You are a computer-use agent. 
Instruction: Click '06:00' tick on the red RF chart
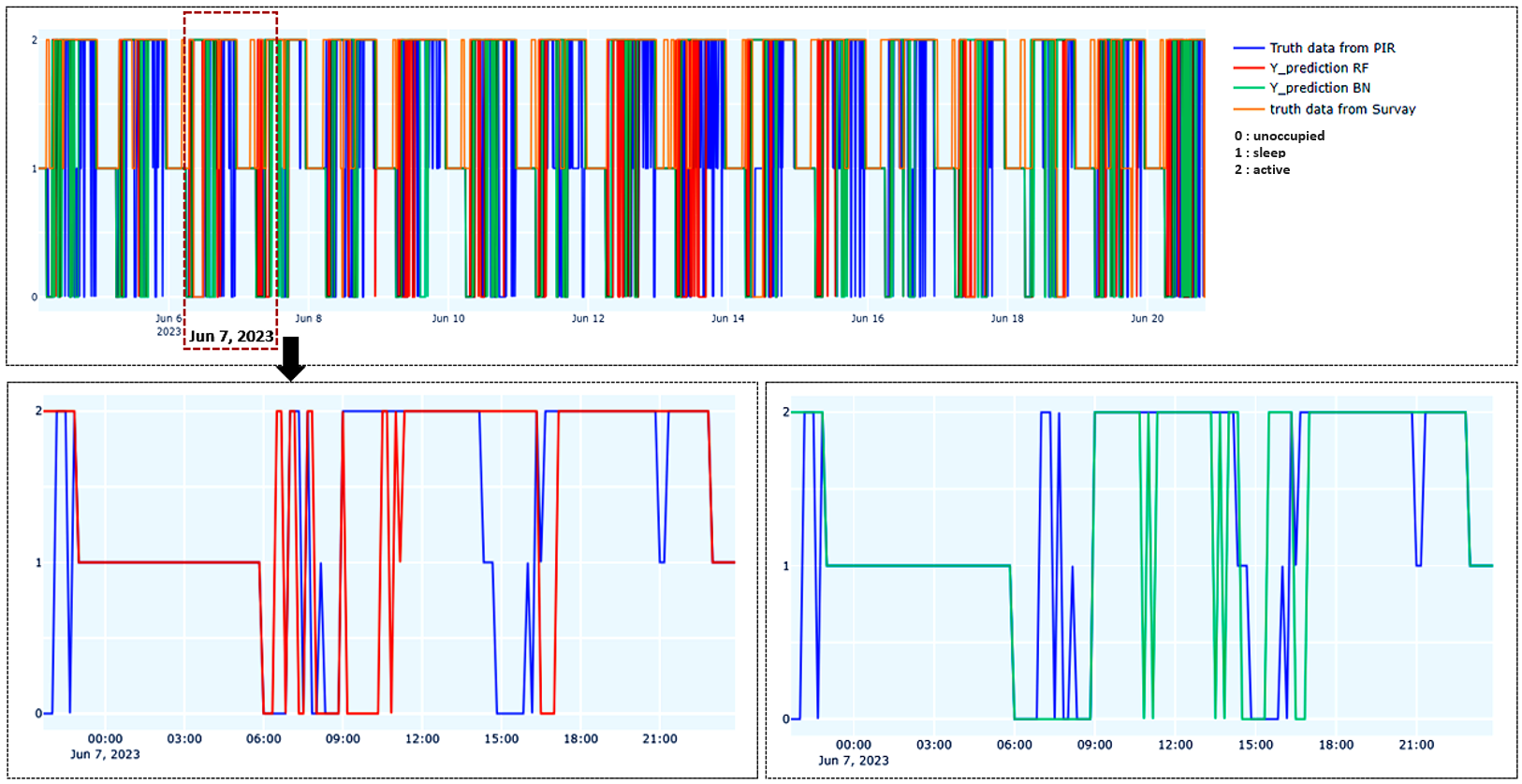264,739
